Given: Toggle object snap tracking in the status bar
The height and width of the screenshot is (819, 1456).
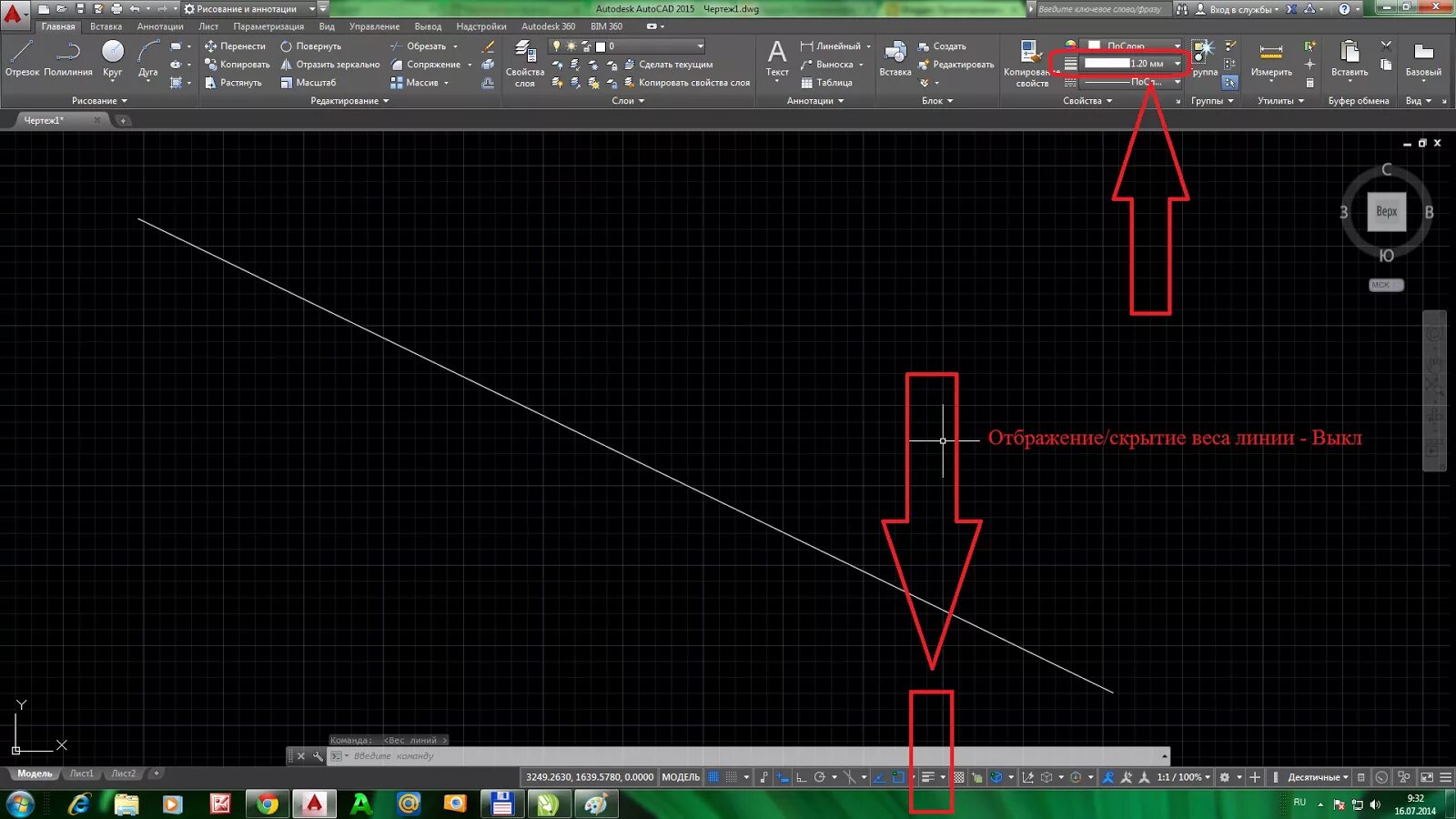Looking at the screenshot, I should pos(879,777).
